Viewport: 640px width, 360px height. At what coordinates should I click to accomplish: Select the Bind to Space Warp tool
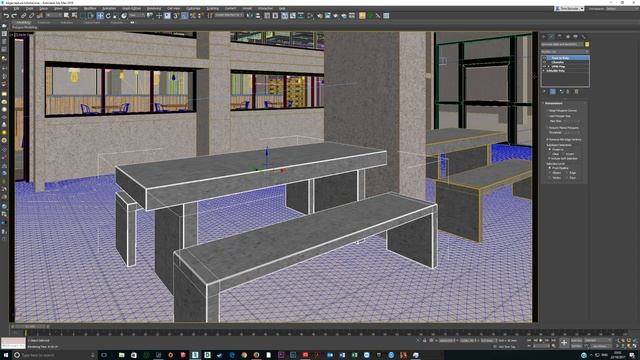(x=39, y=16)
